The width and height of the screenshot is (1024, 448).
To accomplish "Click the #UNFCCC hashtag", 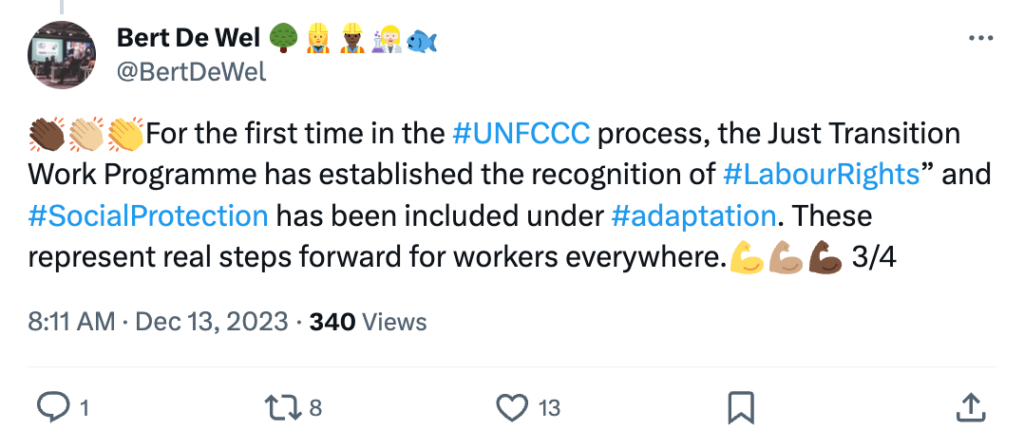I will pyautogui.click(x=520, y=132).
